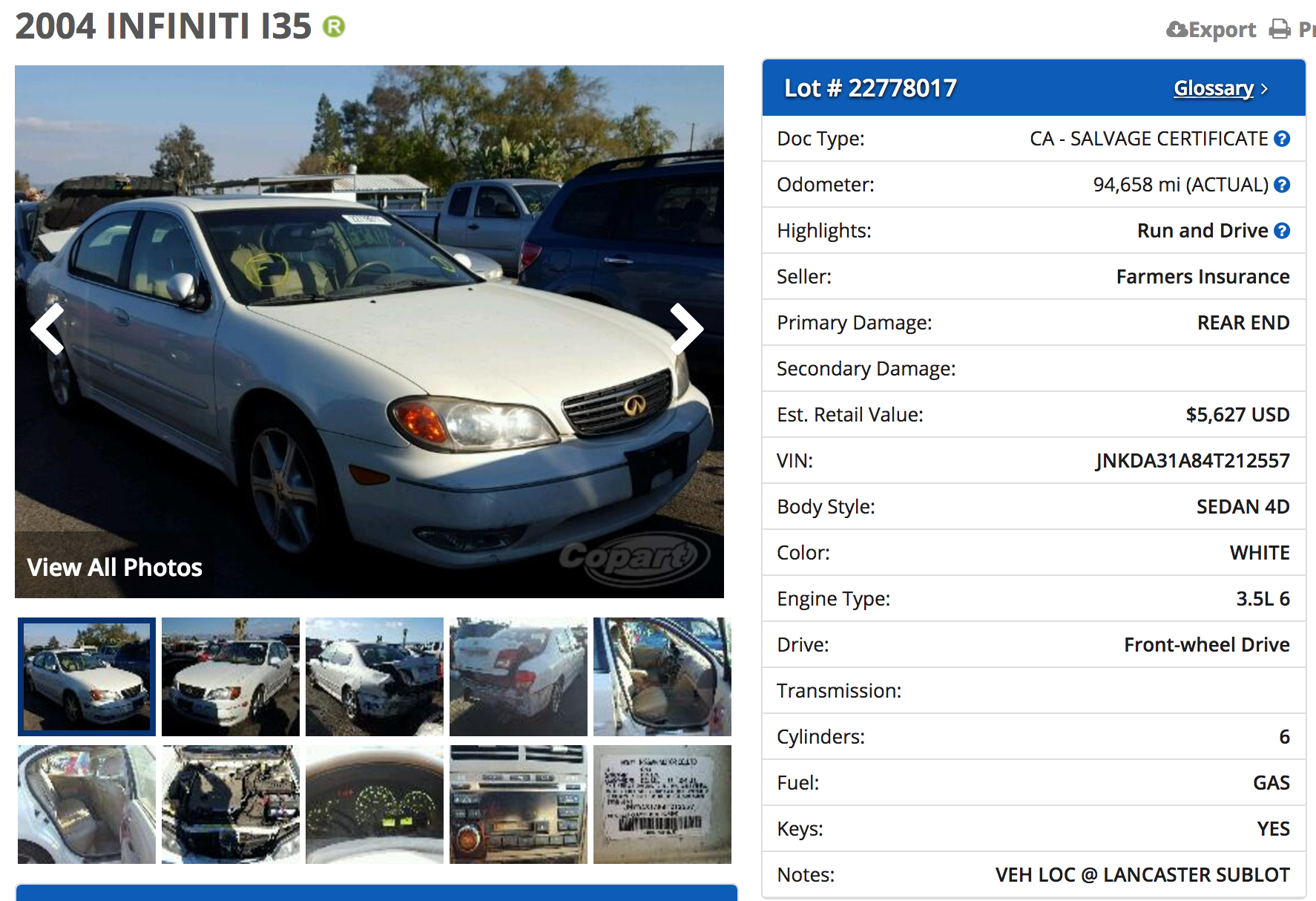
Task: Select front-left car view thumbnail
Action: 87,677
